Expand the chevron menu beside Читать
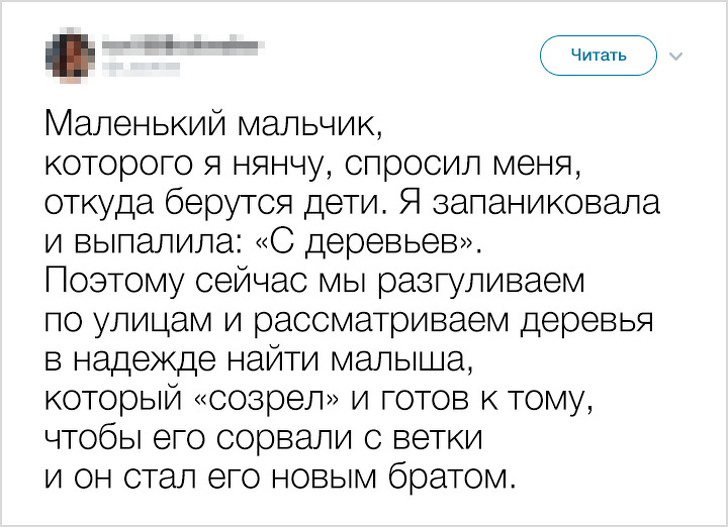 click(672, 56)
